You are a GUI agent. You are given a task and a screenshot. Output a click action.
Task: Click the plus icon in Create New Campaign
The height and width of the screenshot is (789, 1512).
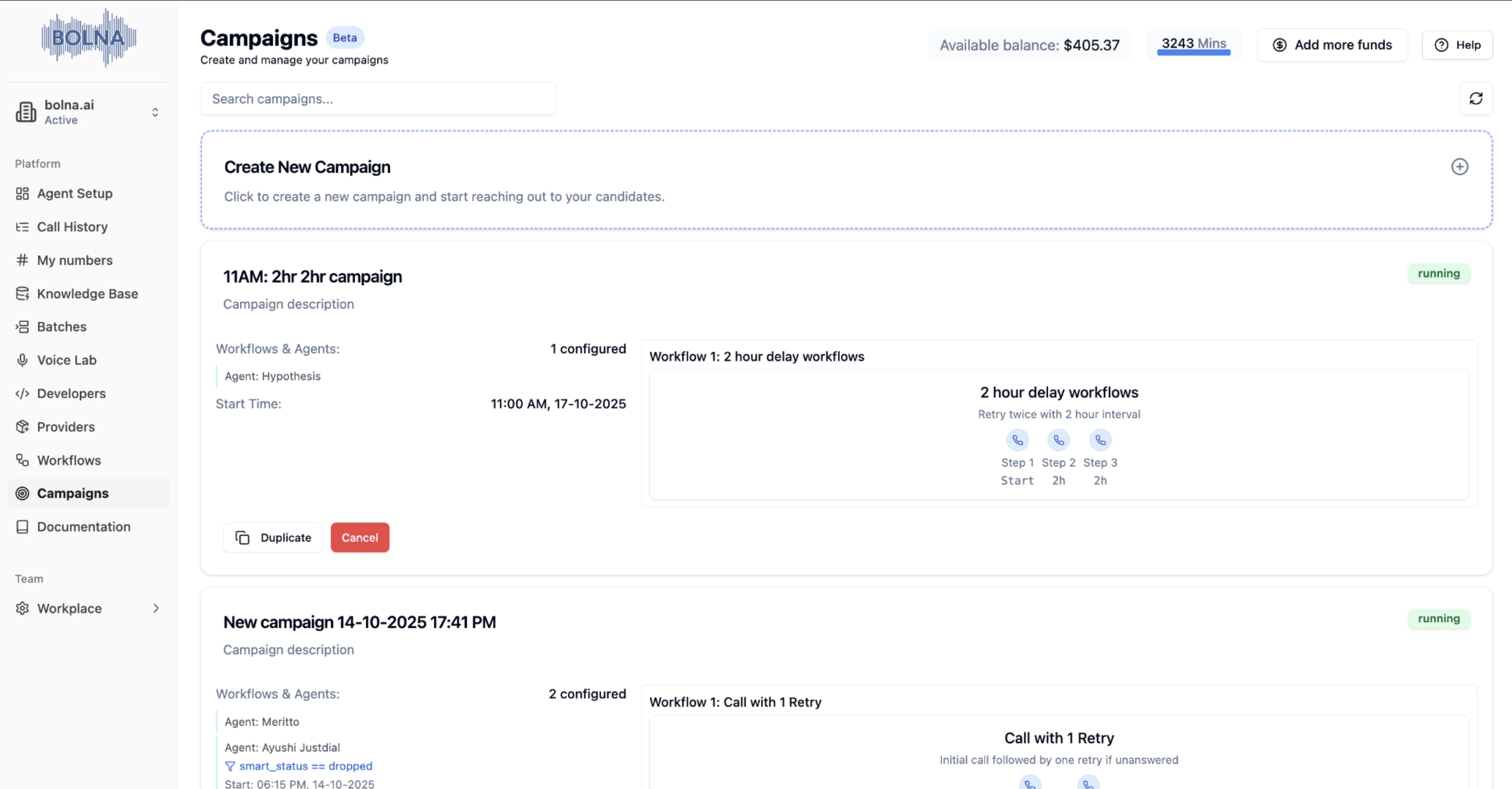pyautogui.click(x=1459, y=166)
